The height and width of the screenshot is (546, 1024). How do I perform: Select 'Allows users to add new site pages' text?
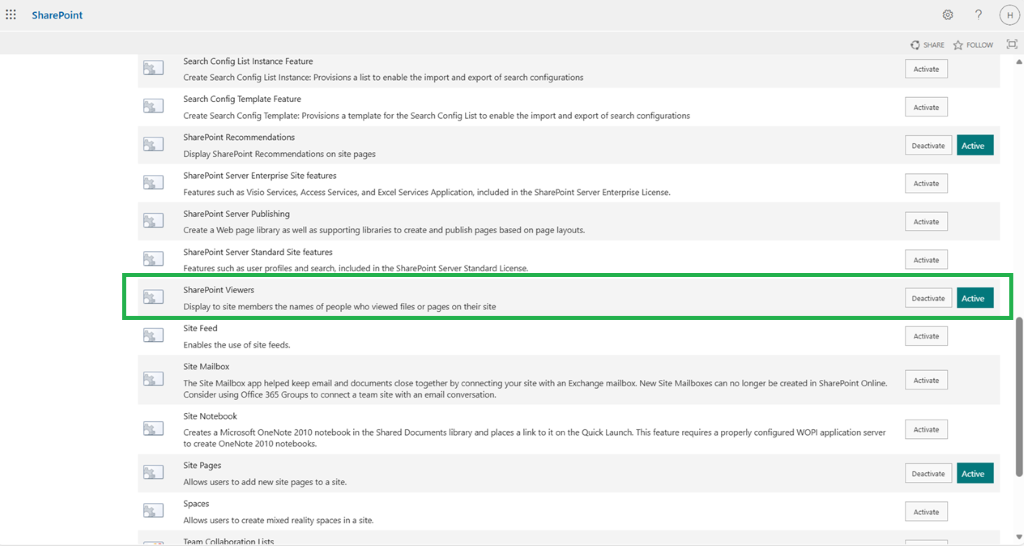pyautogui.click(x=264, y=482)
